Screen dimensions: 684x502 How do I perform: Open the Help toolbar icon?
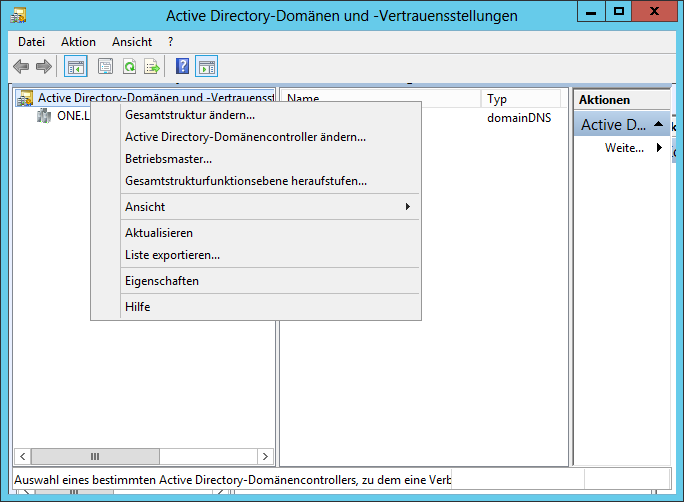click(182, 67)
